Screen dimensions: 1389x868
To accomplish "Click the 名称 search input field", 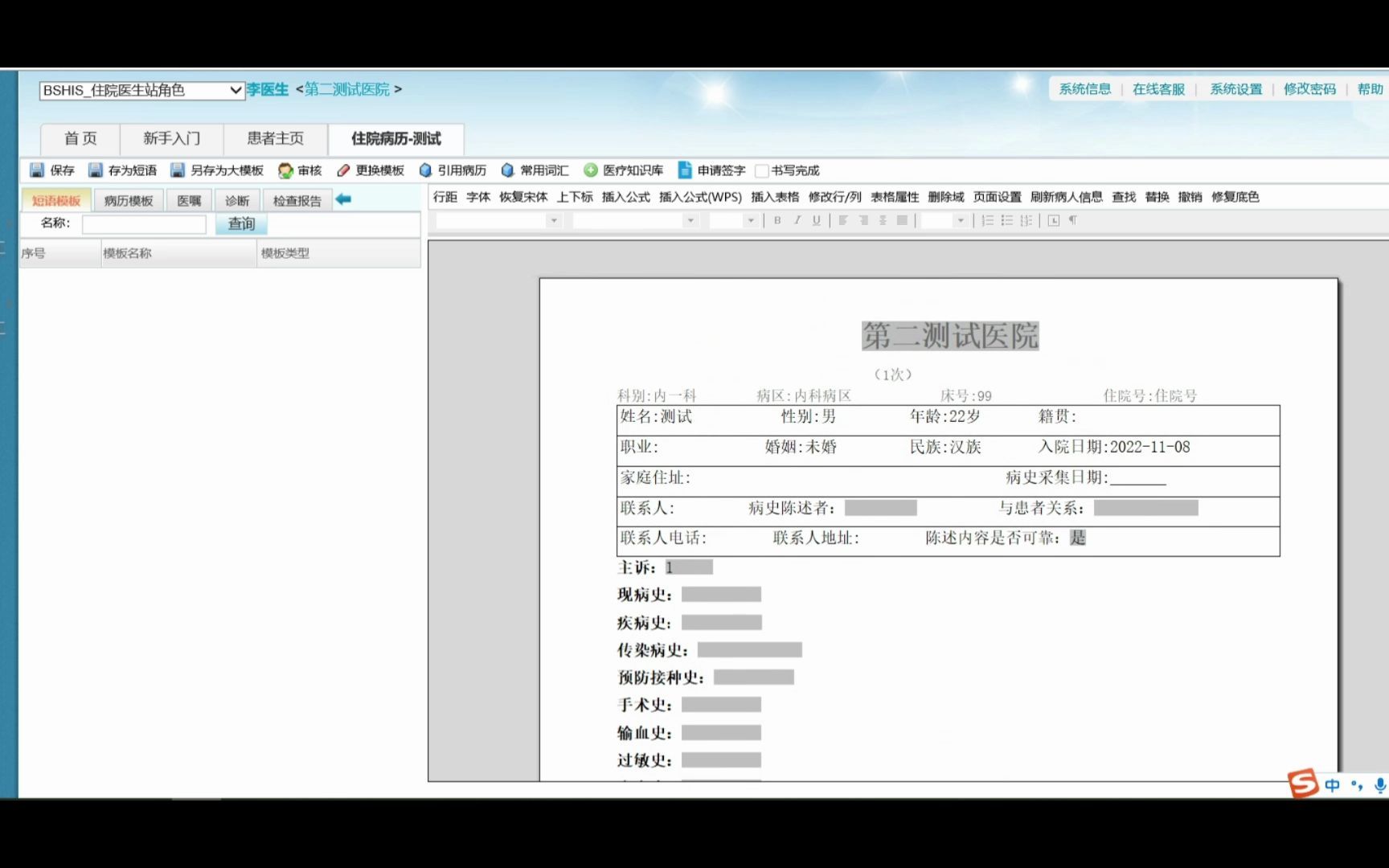I will pyautogui.click(x=144, y=224).
